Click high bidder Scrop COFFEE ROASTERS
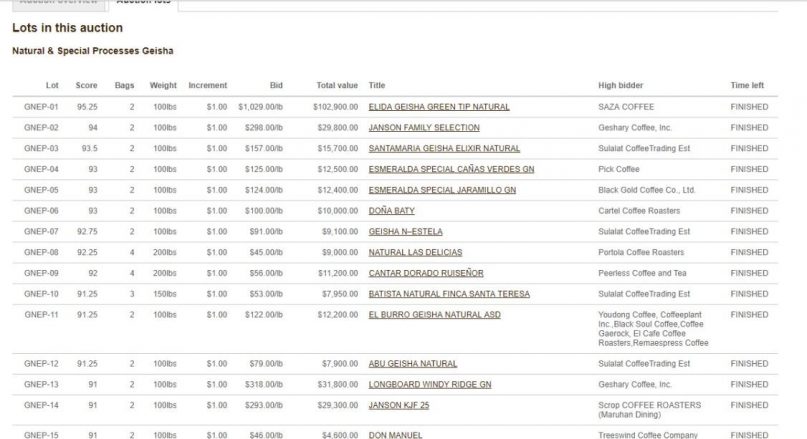Screen dimensions: 807x439 650,410
